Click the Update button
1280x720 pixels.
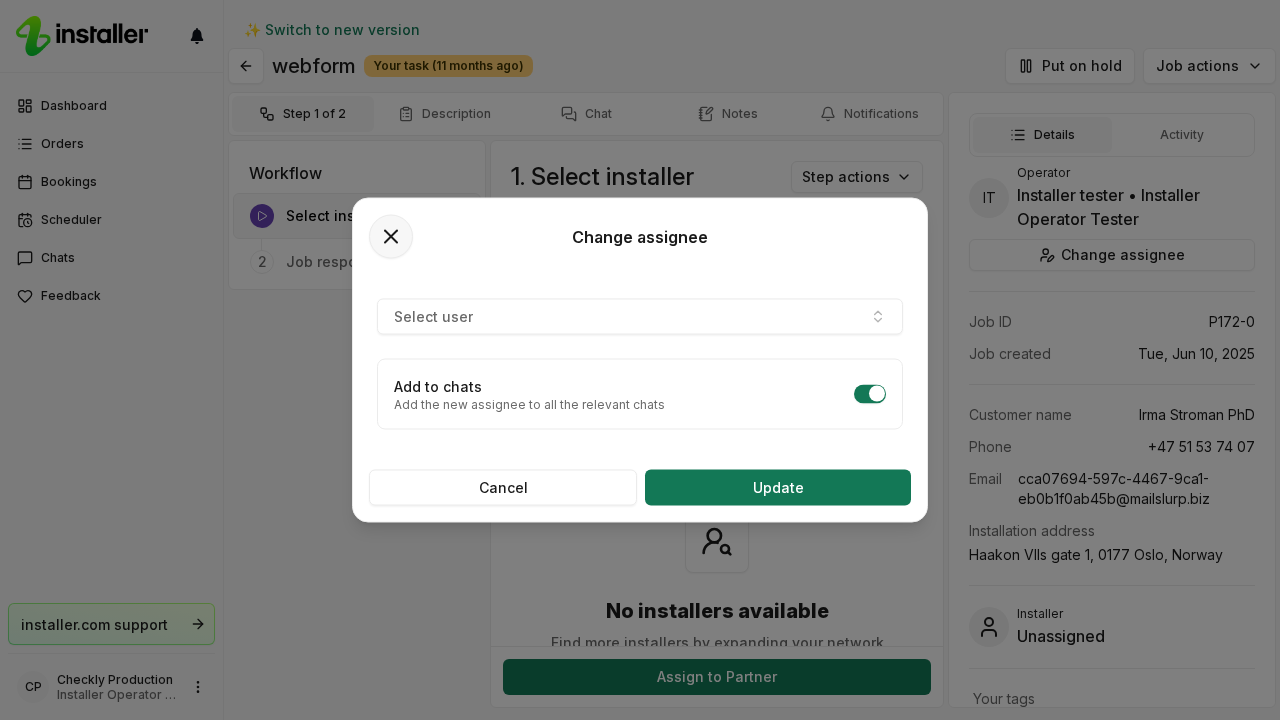[x=778, y=488]
